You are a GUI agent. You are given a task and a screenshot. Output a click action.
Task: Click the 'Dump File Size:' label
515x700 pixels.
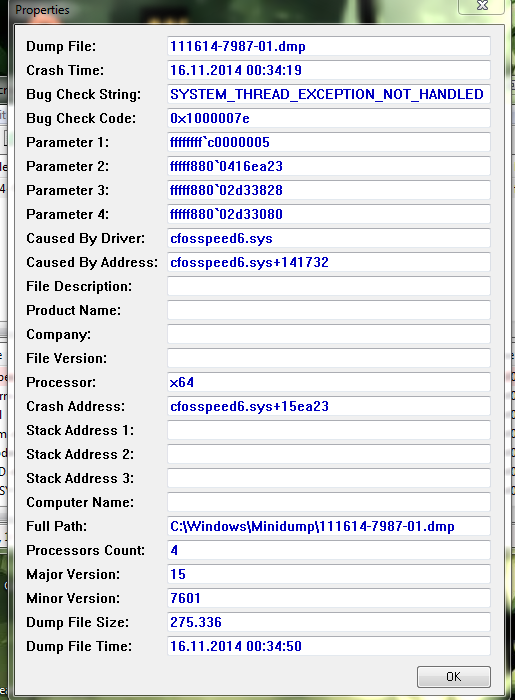(78, 622)
